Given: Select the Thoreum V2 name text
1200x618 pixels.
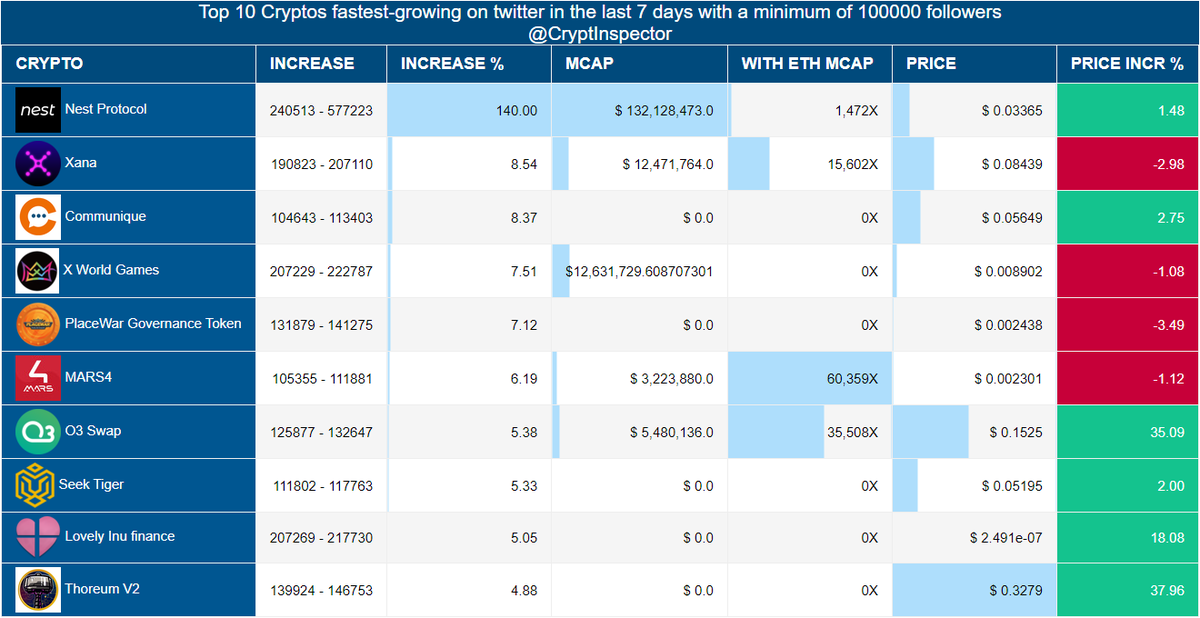Looking at the screenshot, I should [x=102, y=588].
